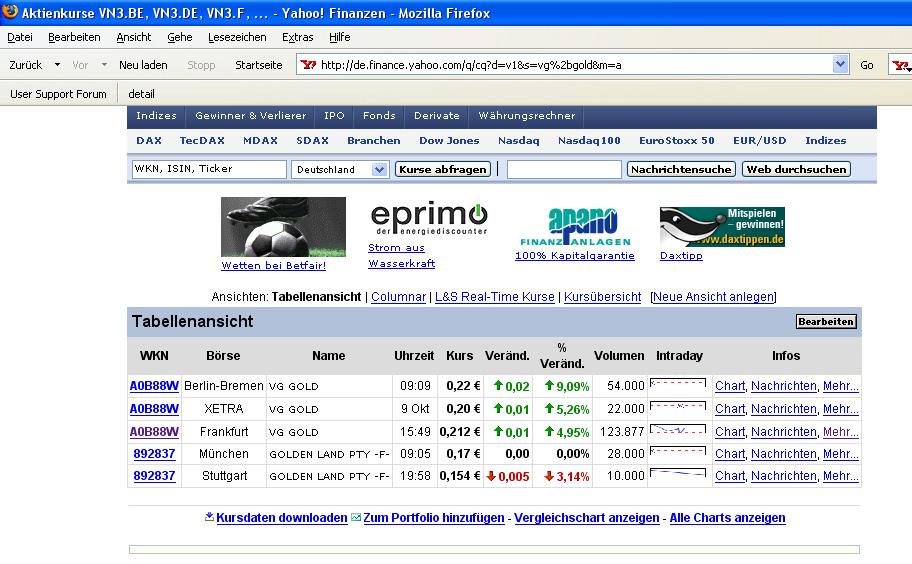This screenshot has height=564, width=912.
Task: Open the address bar URL history dropdown
Action: (x=840, y=64)
